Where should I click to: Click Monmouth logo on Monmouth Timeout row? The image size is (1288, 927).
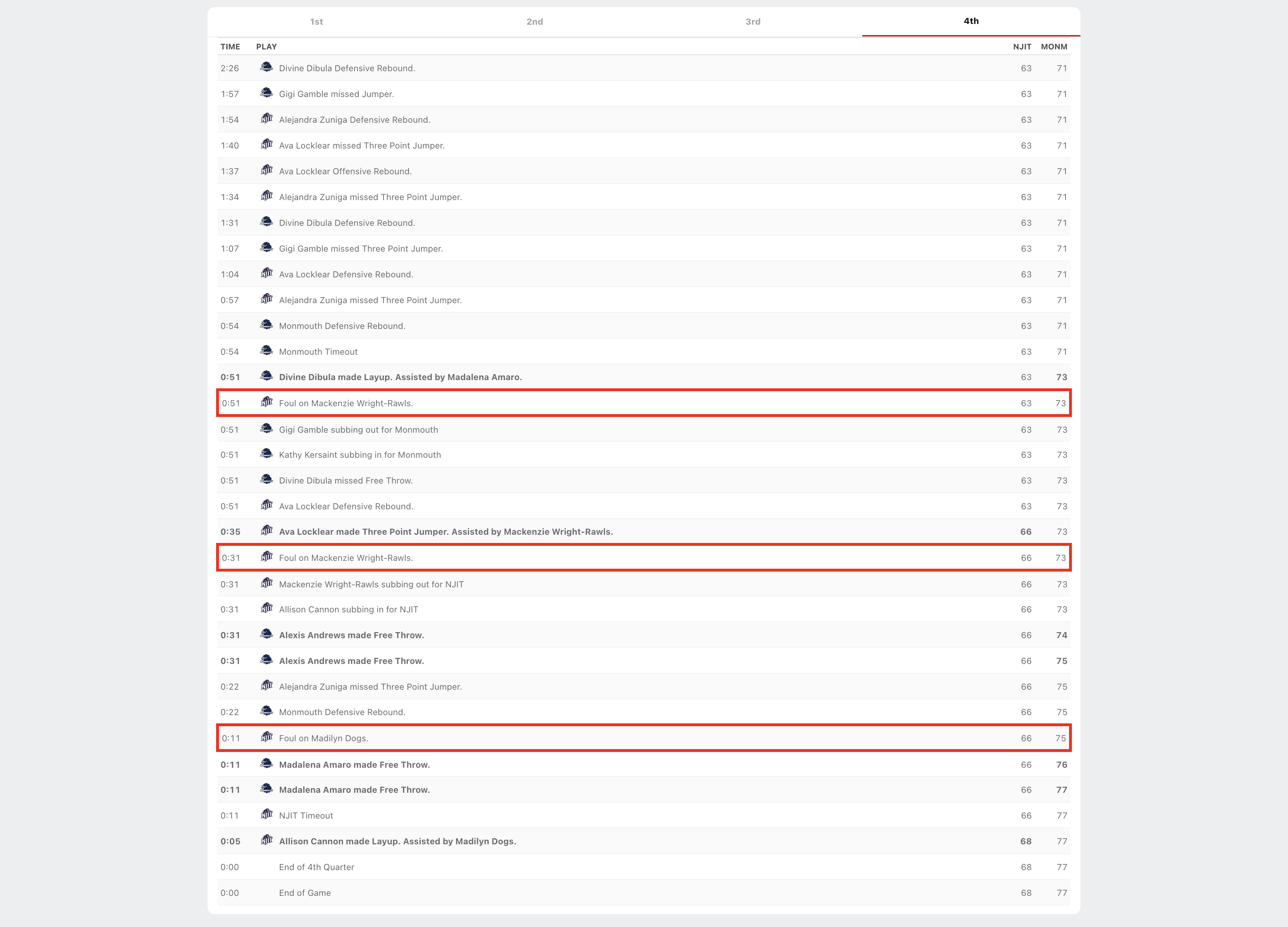coord(266,350)
